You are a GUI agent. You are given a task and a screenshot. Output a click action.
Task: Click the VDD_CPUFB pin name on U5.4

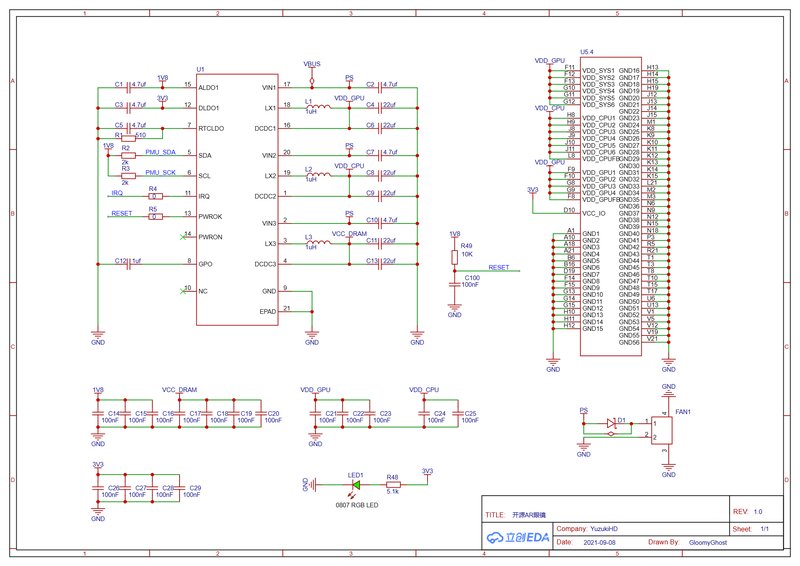601,159
